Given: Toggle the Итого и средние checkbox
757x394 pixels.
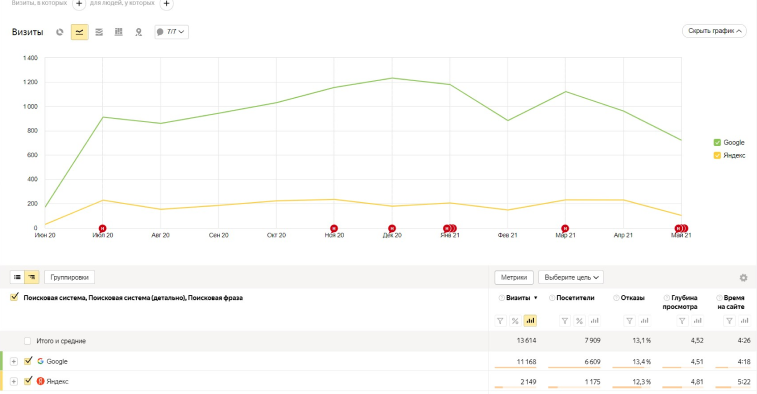Looking at the screenshot, I should pos(28,341).
